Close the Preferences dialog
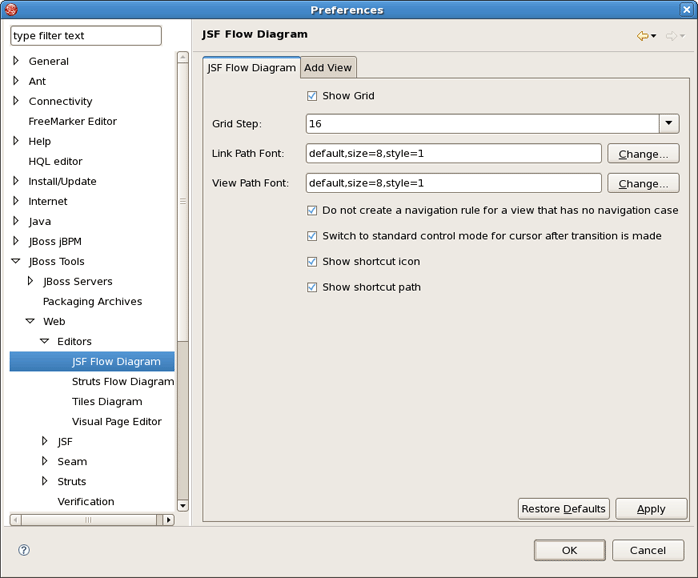 [x=687, y=9]
